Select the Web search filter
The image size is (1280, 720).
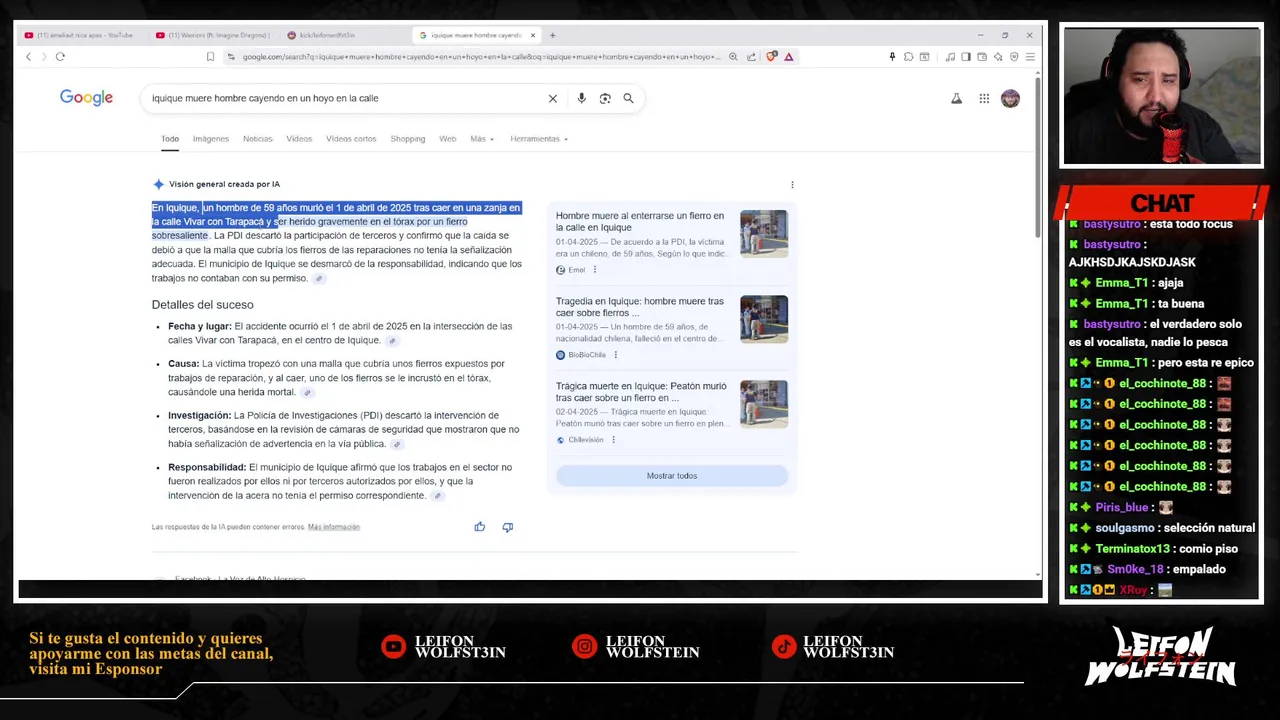tap(448, 139)
